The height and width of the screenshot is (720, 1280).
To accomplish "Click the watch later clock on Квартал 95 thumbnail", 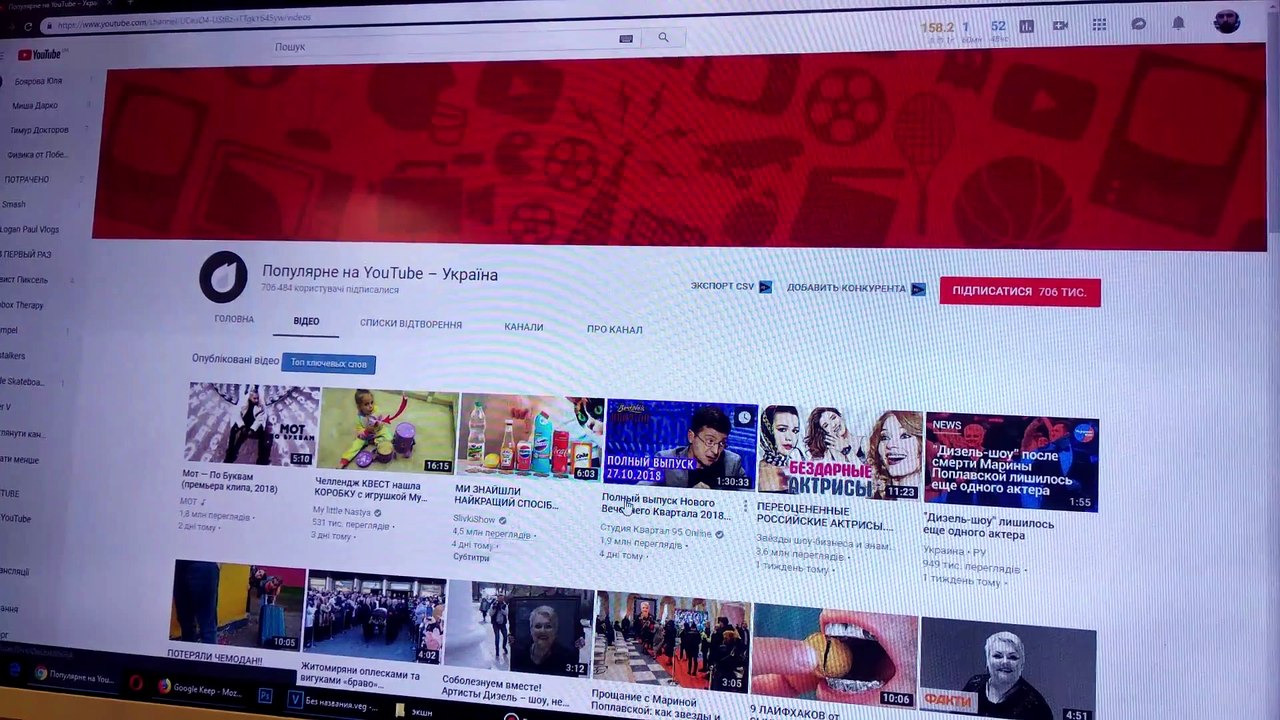I will coord(743,416).
